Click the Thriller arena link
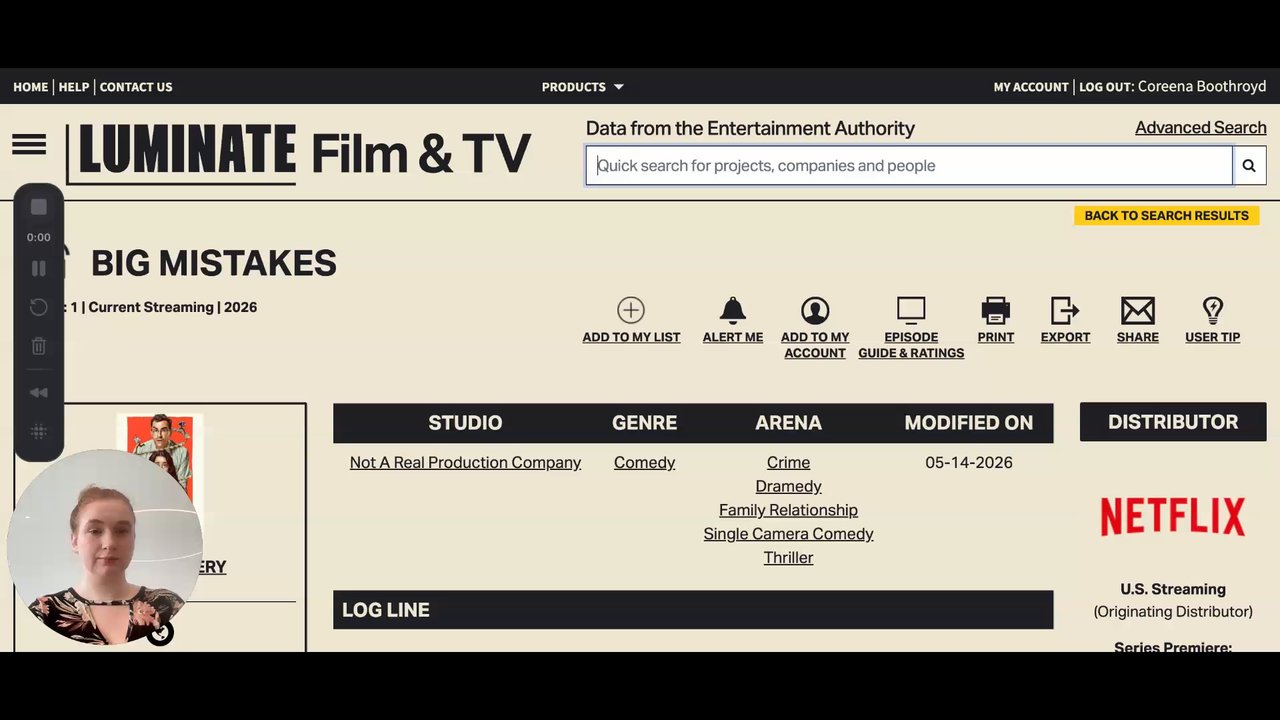The width and height of the screenshot is (1280, 720). pyautogui.click(x=788, y=558)
